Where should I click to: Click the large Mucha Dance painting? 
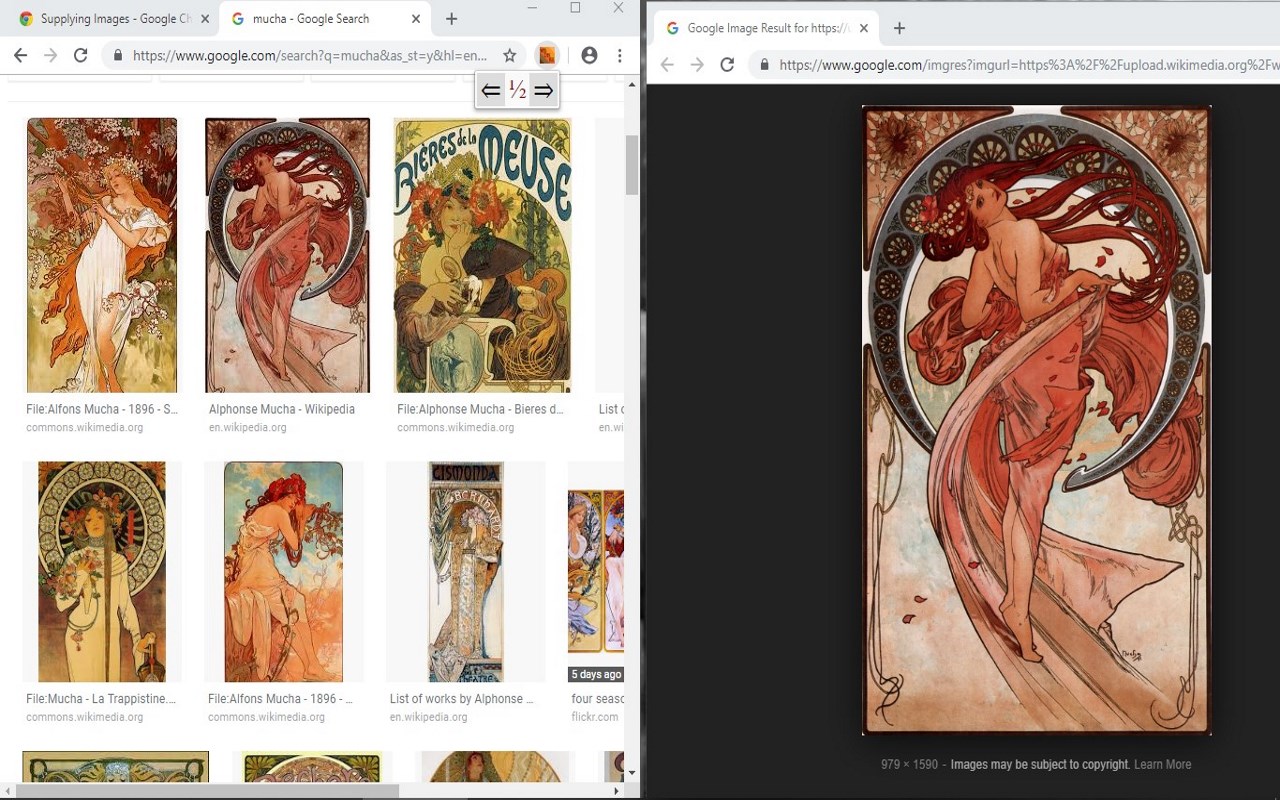tap(1037, 420)
